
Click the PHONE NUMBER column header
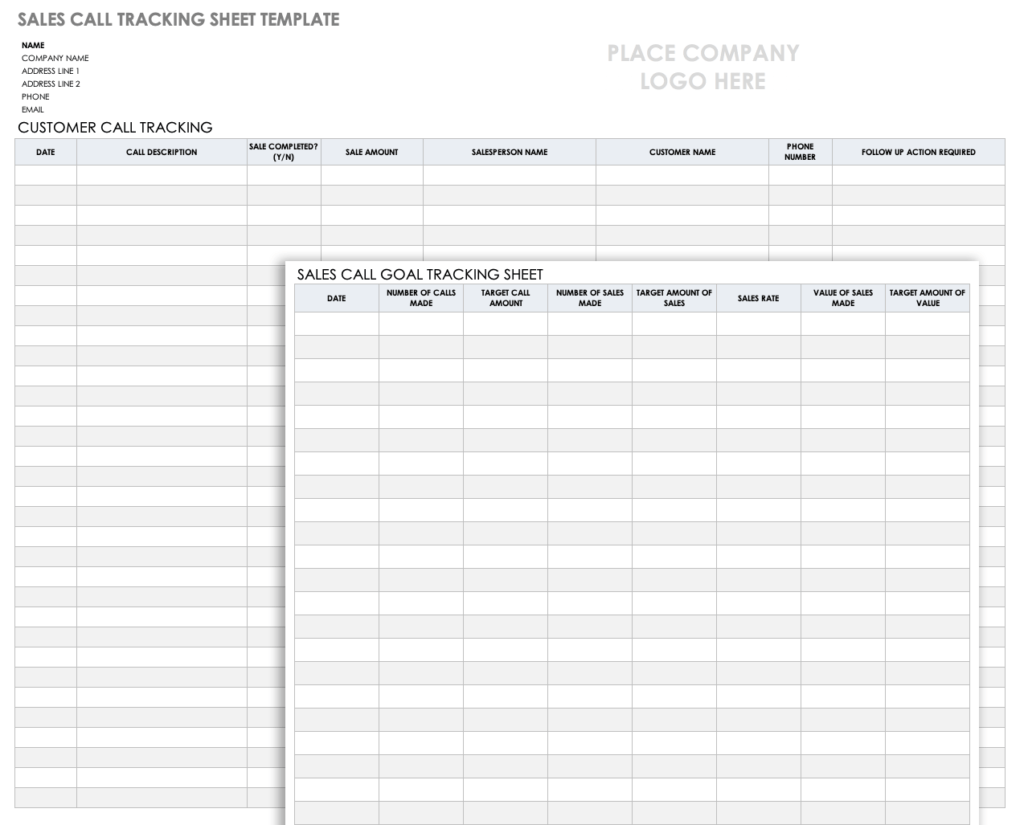pyautogui.click(x=801, y=152)
